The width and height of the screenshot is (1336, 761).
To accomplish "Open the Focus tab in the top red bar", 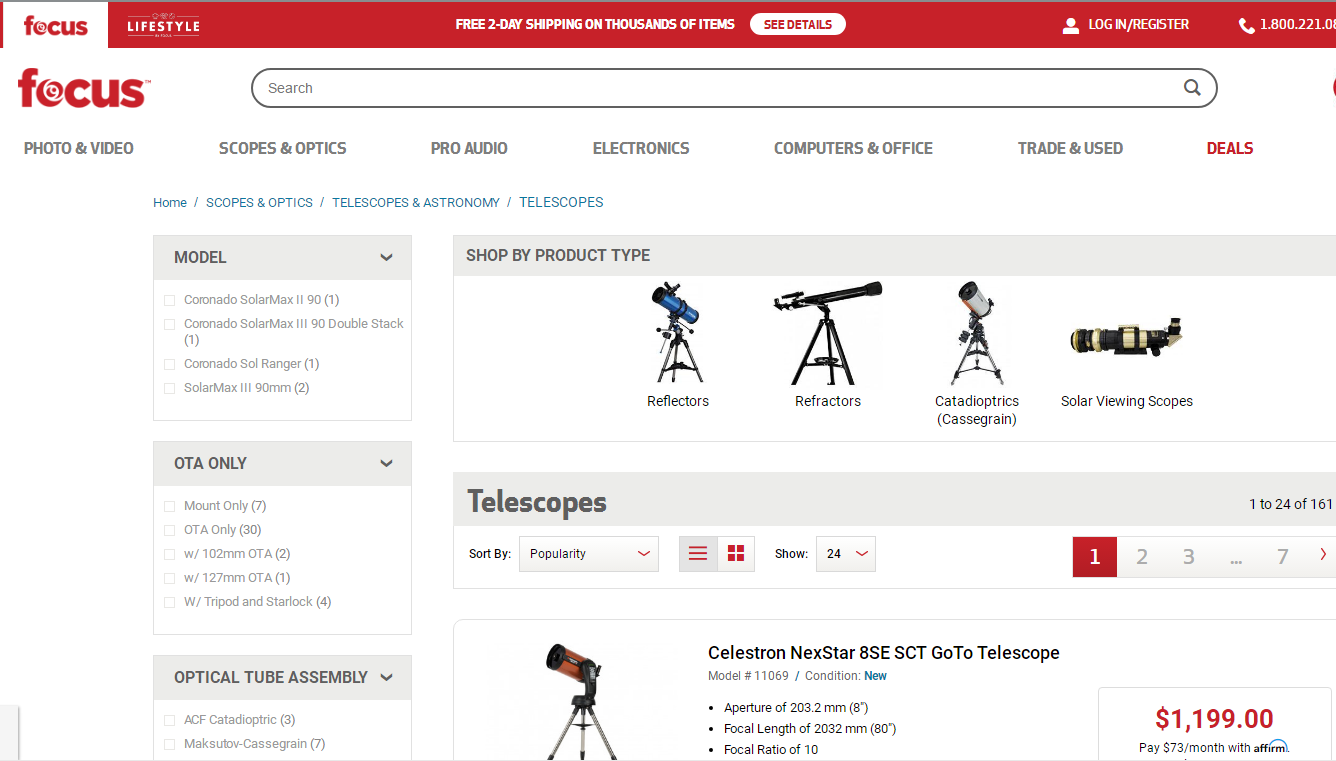I will click(55, 25).
